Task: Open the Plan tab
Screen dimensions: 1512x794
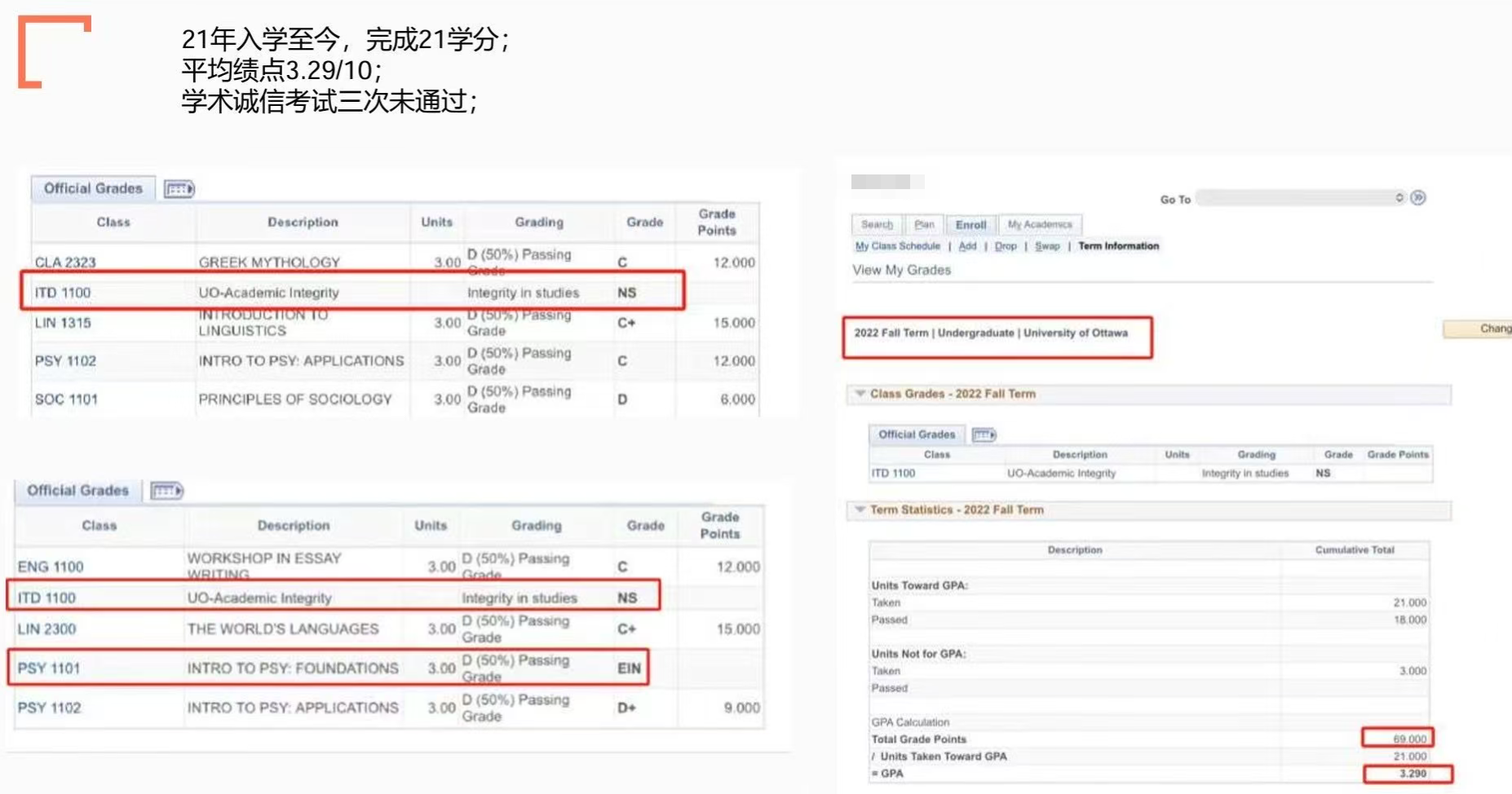Action: coord(924,224)
